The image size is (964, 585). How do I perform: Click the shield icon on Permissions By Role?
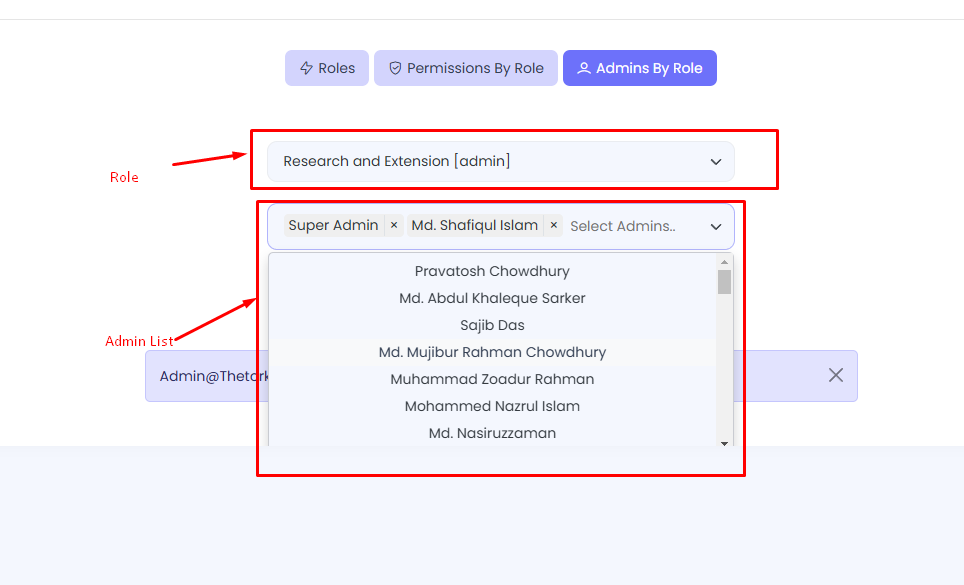point(395,69)
